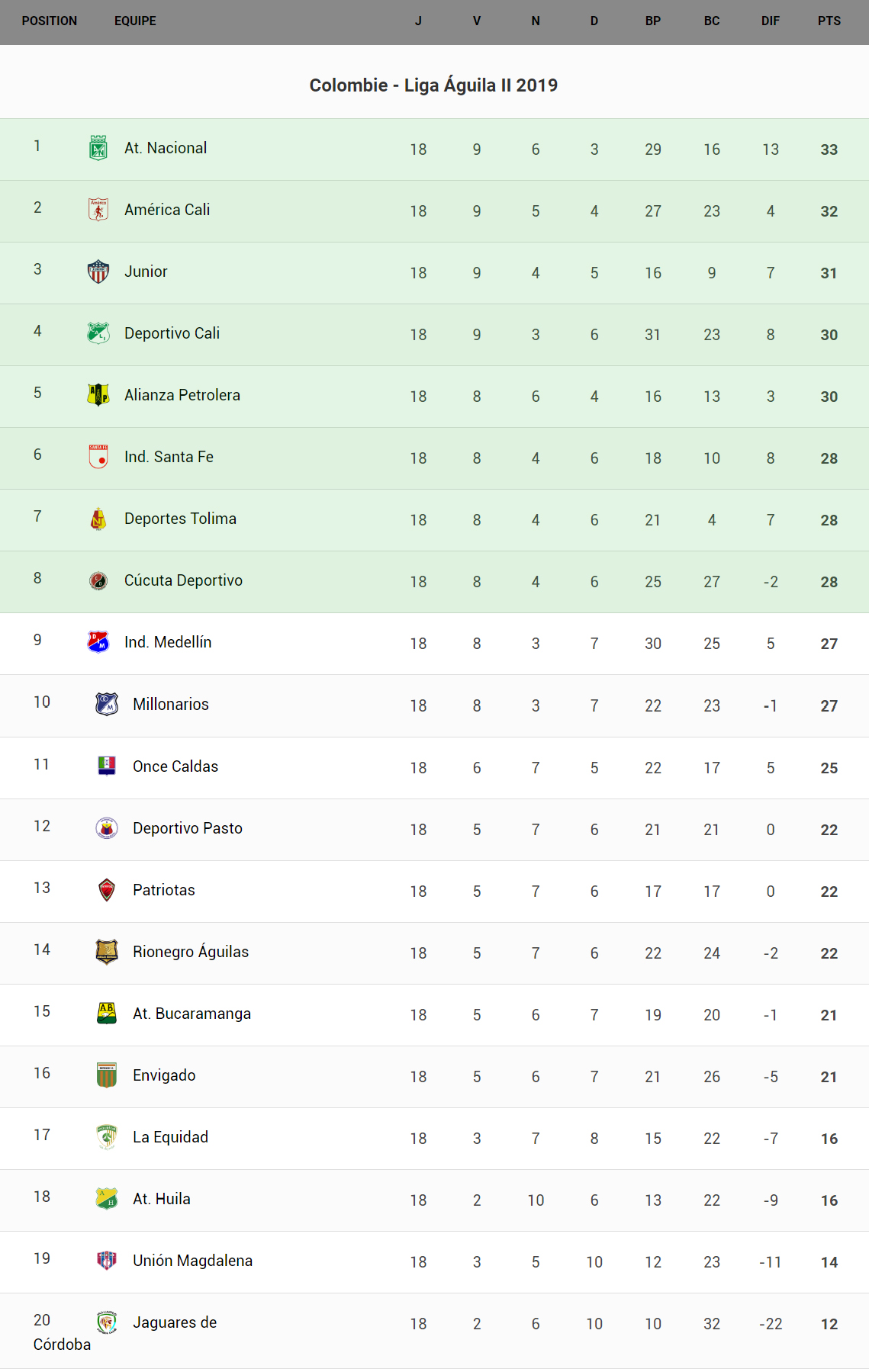Screen dimensions: 869x1372
Task: Click the Junior team shield icon
Action: pos(98,272)
